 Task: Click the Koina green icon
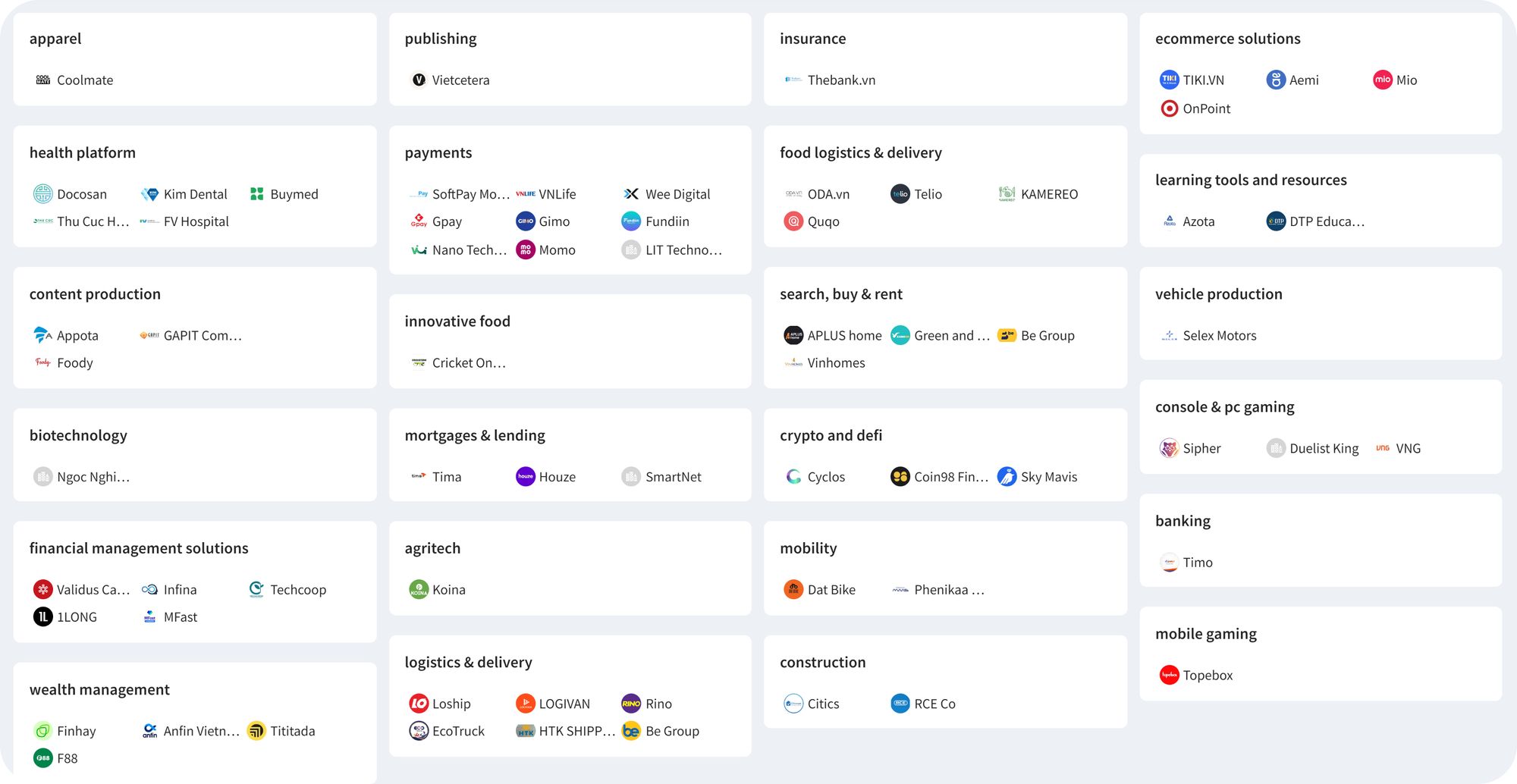click(x=419, y=589)
